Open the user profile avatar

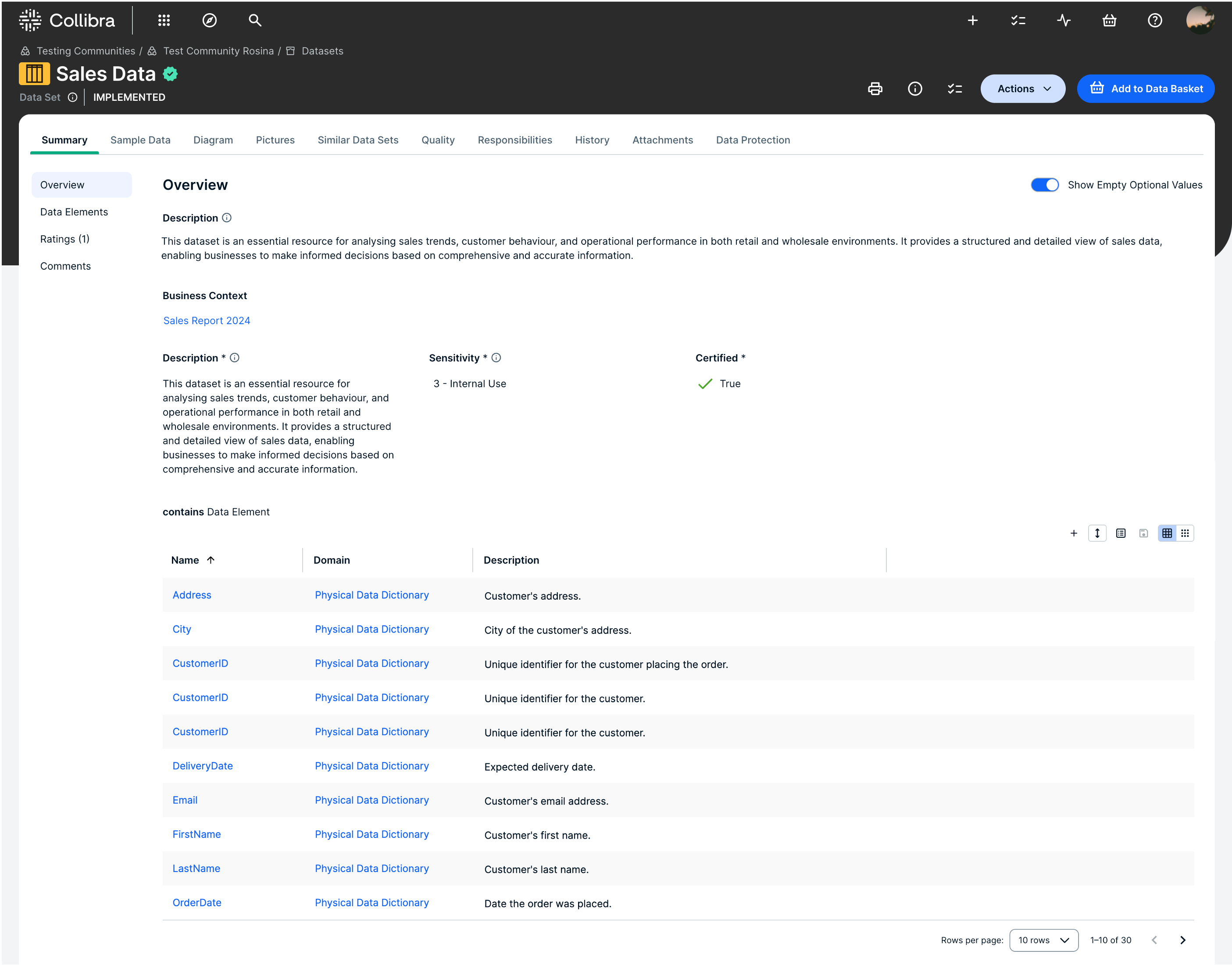(x=1200, y=20)
